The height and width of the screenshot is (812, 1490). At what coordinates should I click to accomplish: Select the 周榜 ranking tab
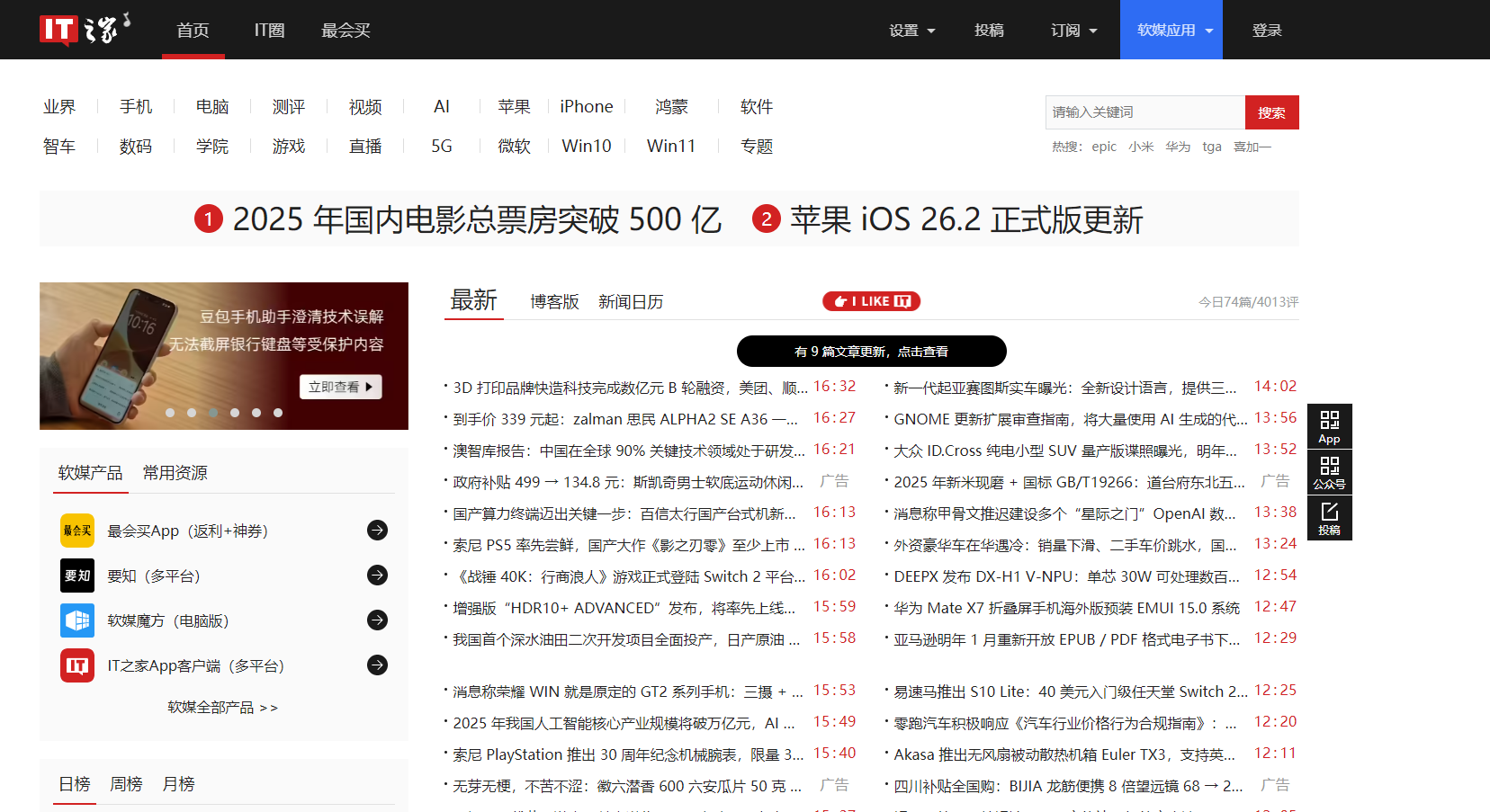pyautogui.click(x=126, y=783)
